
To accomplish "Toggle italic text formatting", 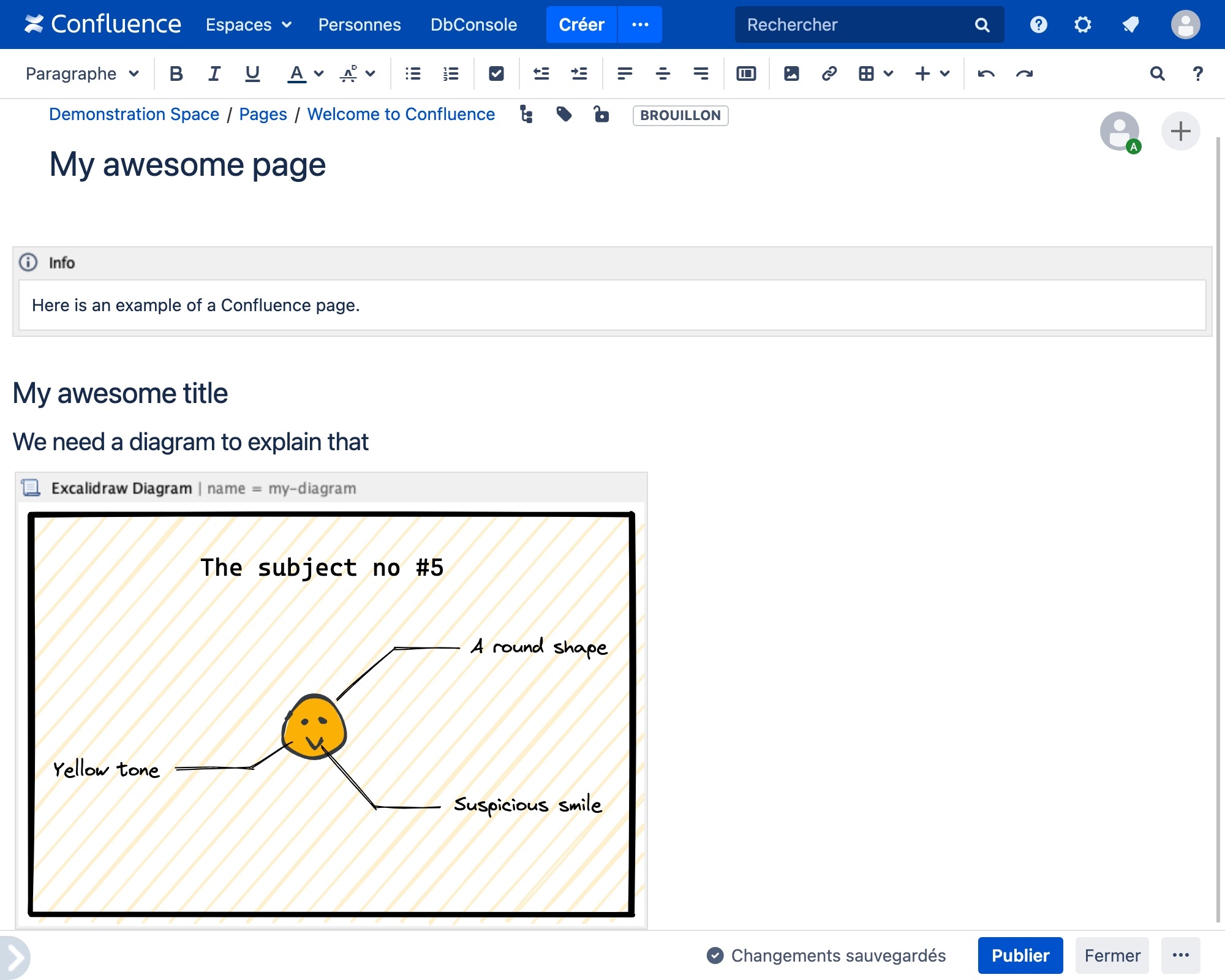I will (214, 73).
